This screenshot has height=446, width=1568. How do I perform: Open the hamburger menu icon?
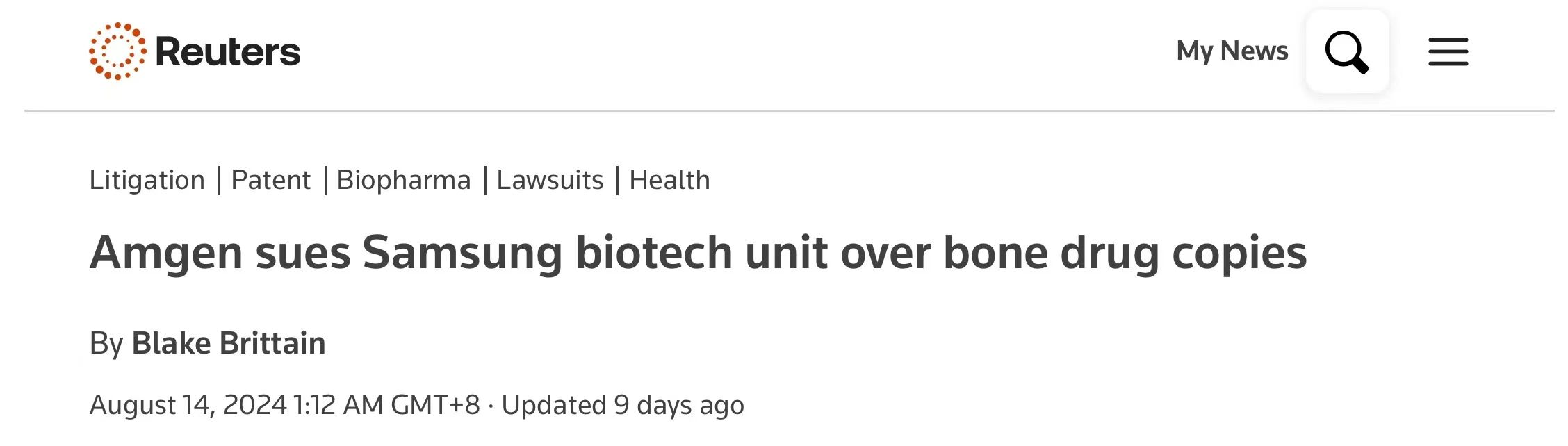pos(1448,52)
